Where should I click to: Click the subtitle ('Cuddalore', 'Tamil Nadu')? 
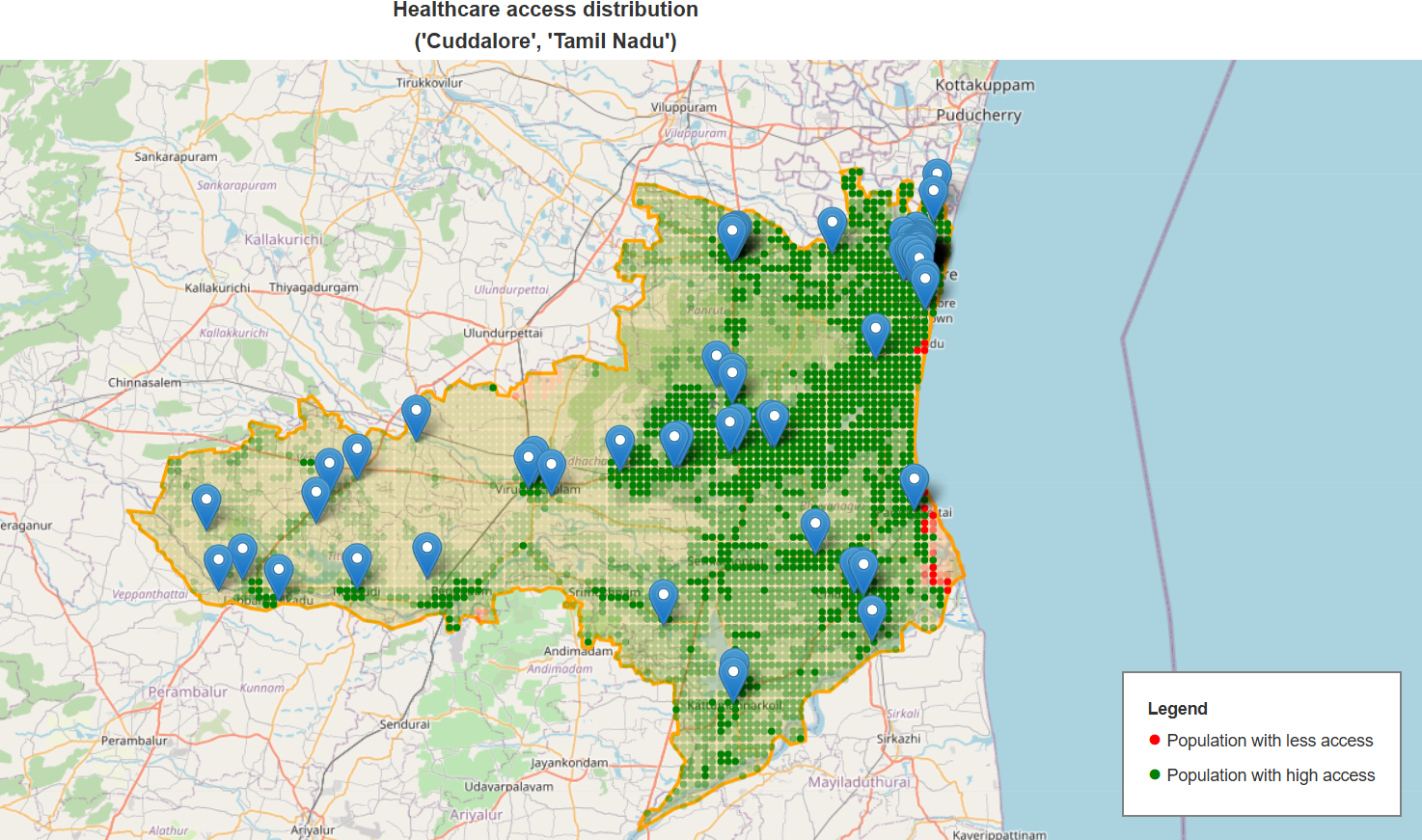545,41
